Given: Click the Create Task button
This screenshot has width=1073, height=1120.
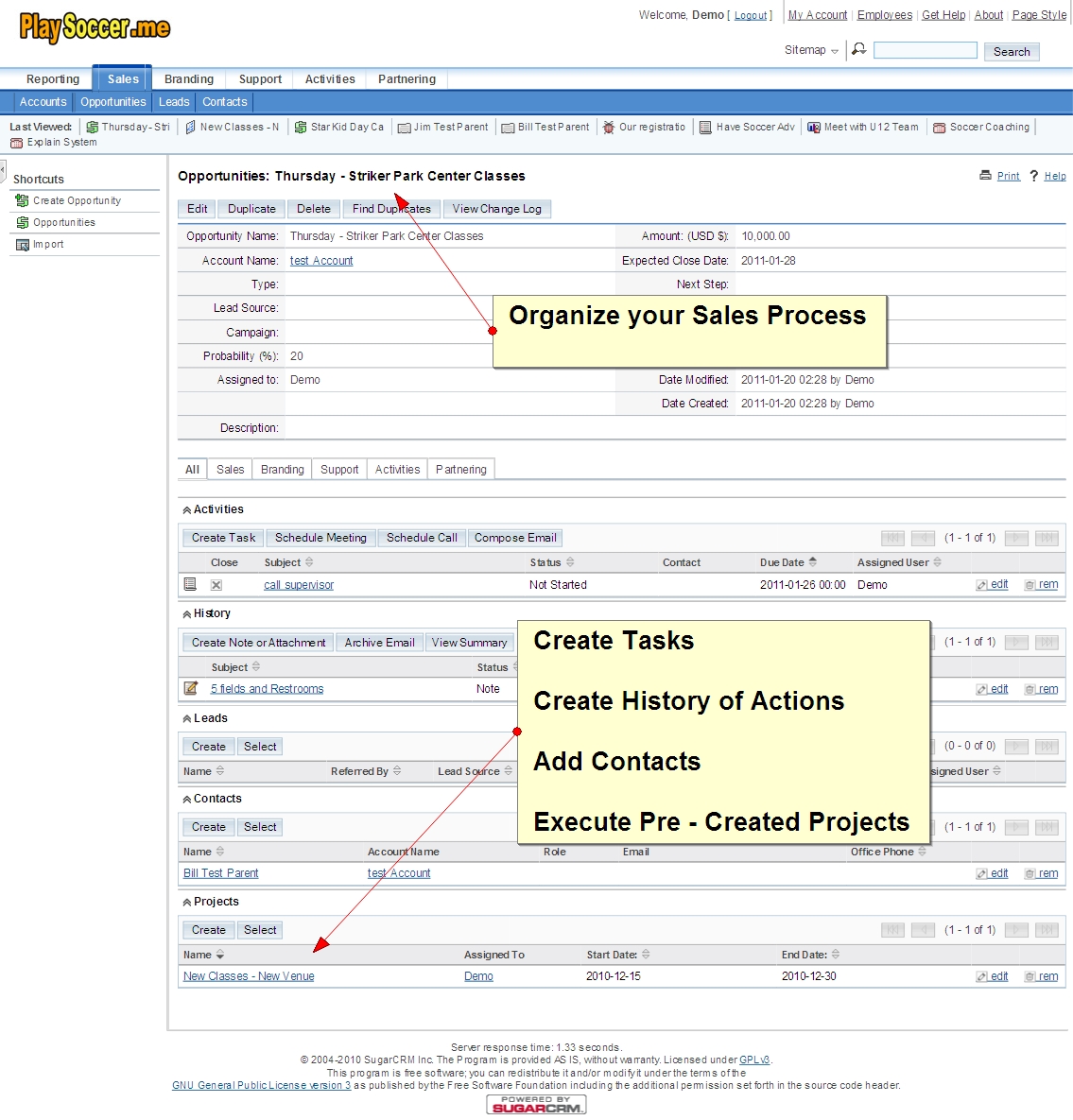Looking at the screenshot, I should (x=223, y=538).
